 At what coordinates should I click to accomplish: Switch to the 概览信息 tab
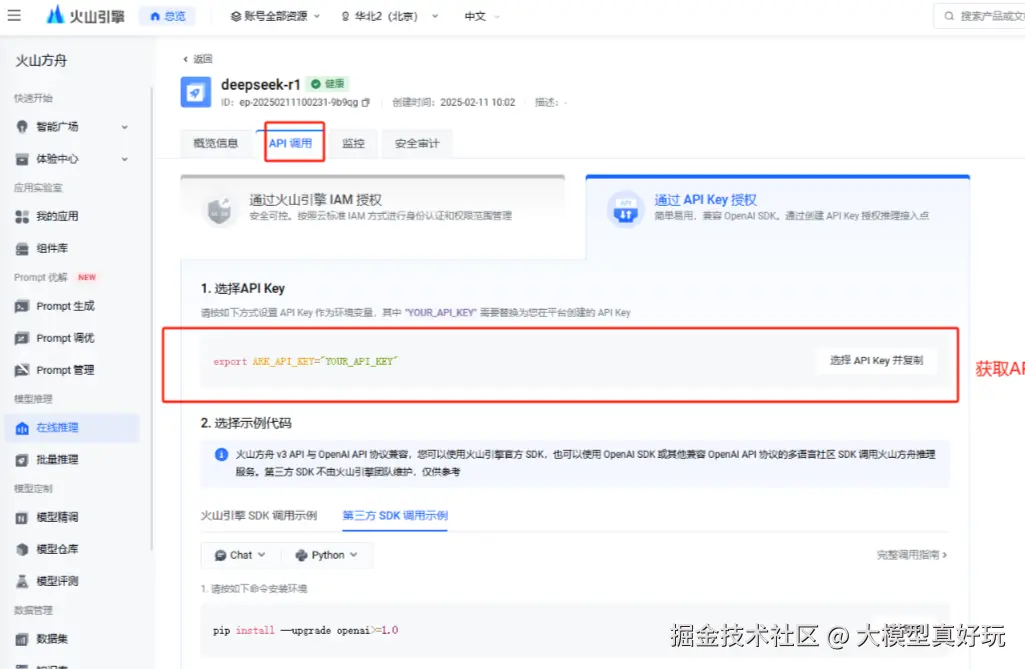coord(216,143)
